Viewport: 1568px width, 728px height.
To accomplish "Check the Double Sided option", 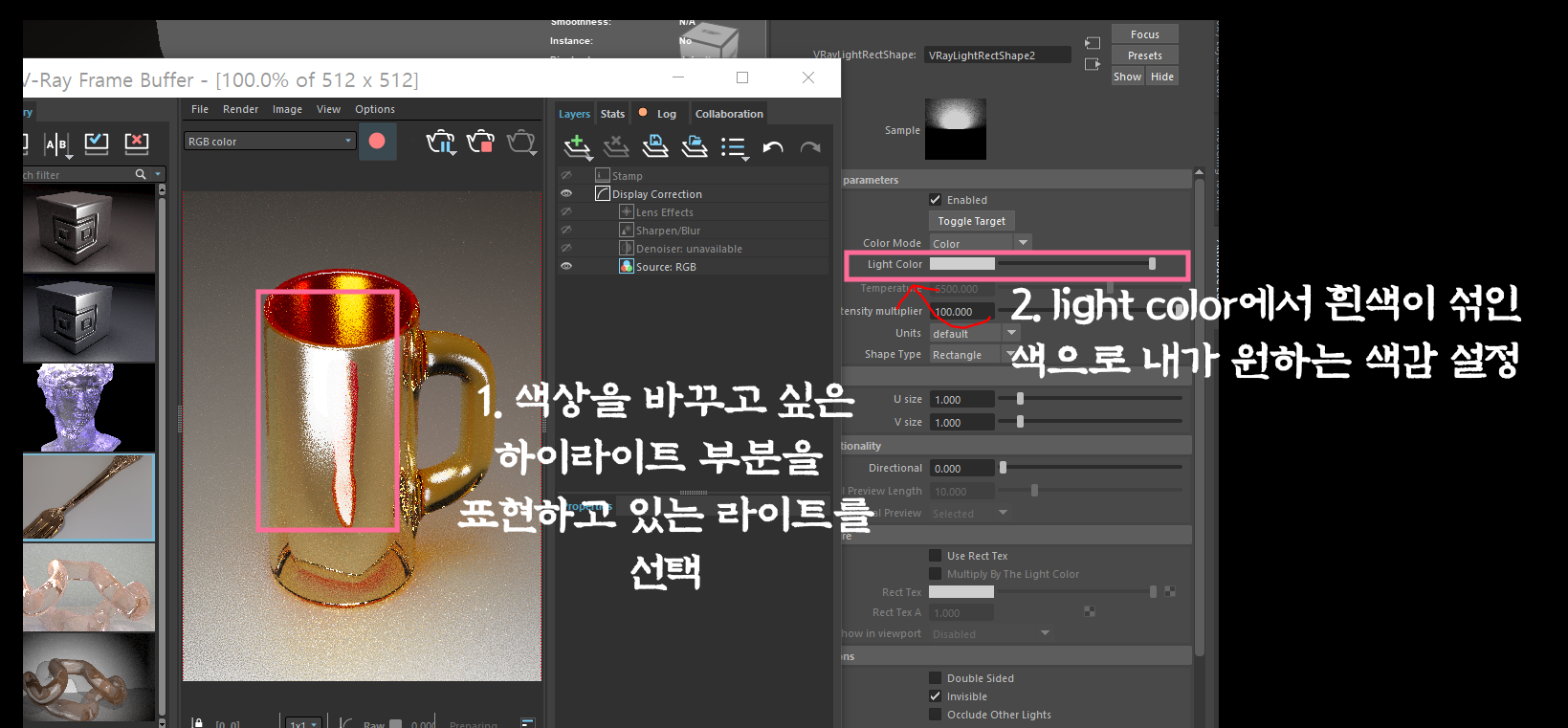I will [x=936, y=678].
